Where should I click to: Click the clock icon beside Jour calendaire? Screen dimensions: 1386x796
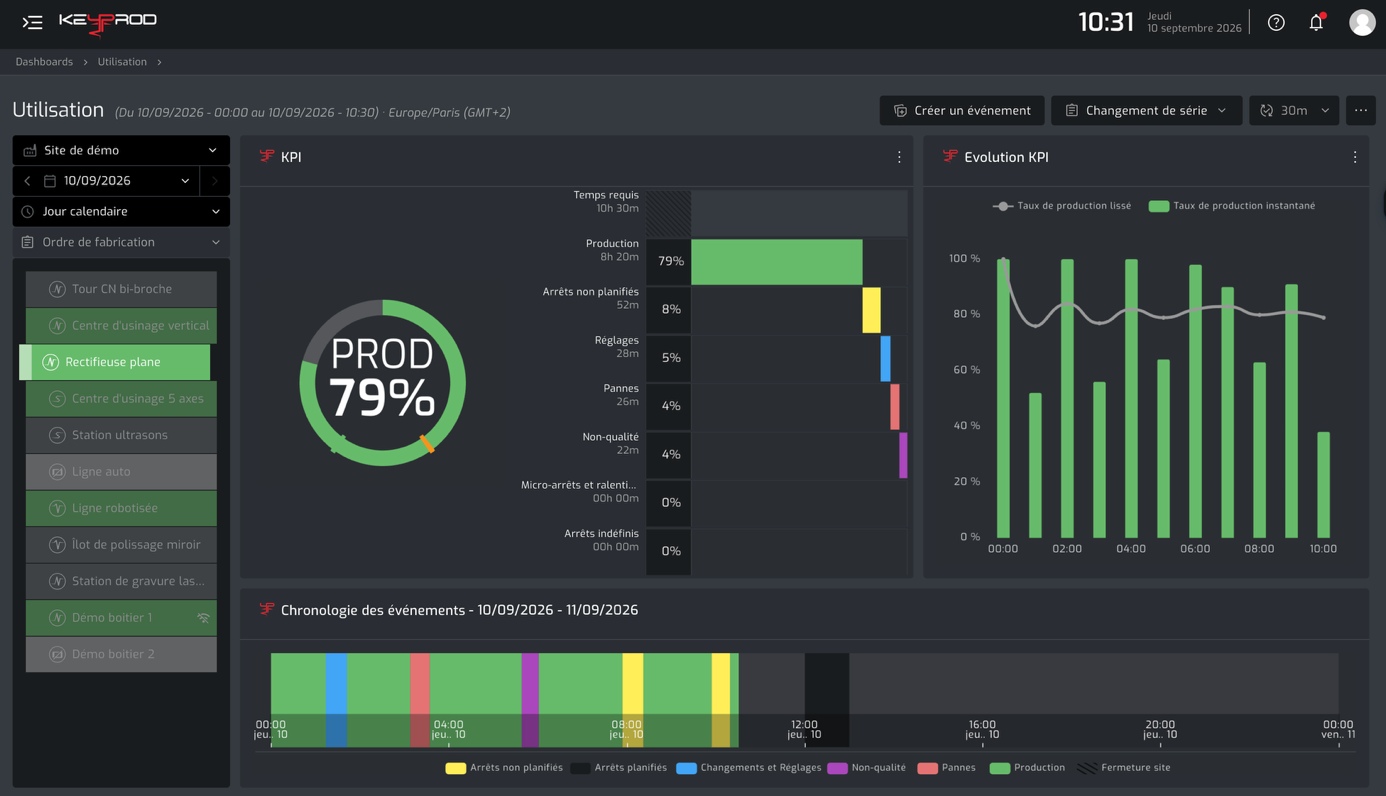point(28,212)
